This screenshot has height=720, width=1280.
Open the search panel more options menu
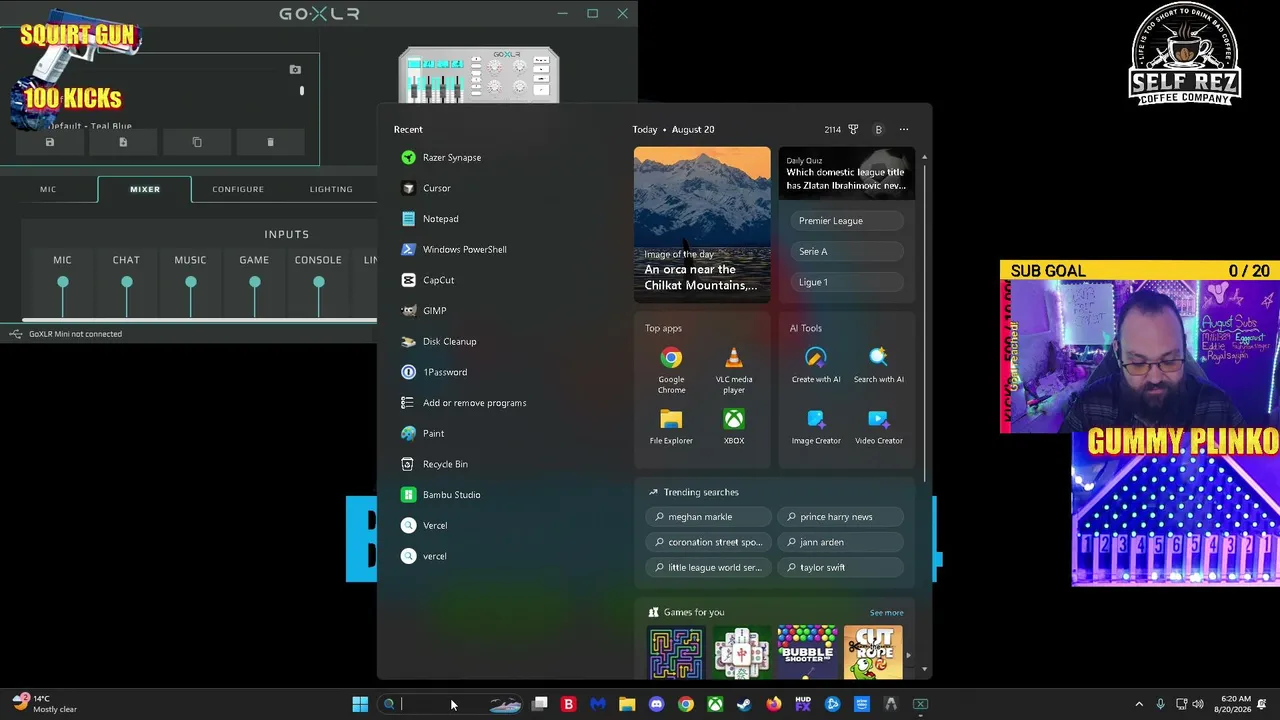click(x=904, y=129)
